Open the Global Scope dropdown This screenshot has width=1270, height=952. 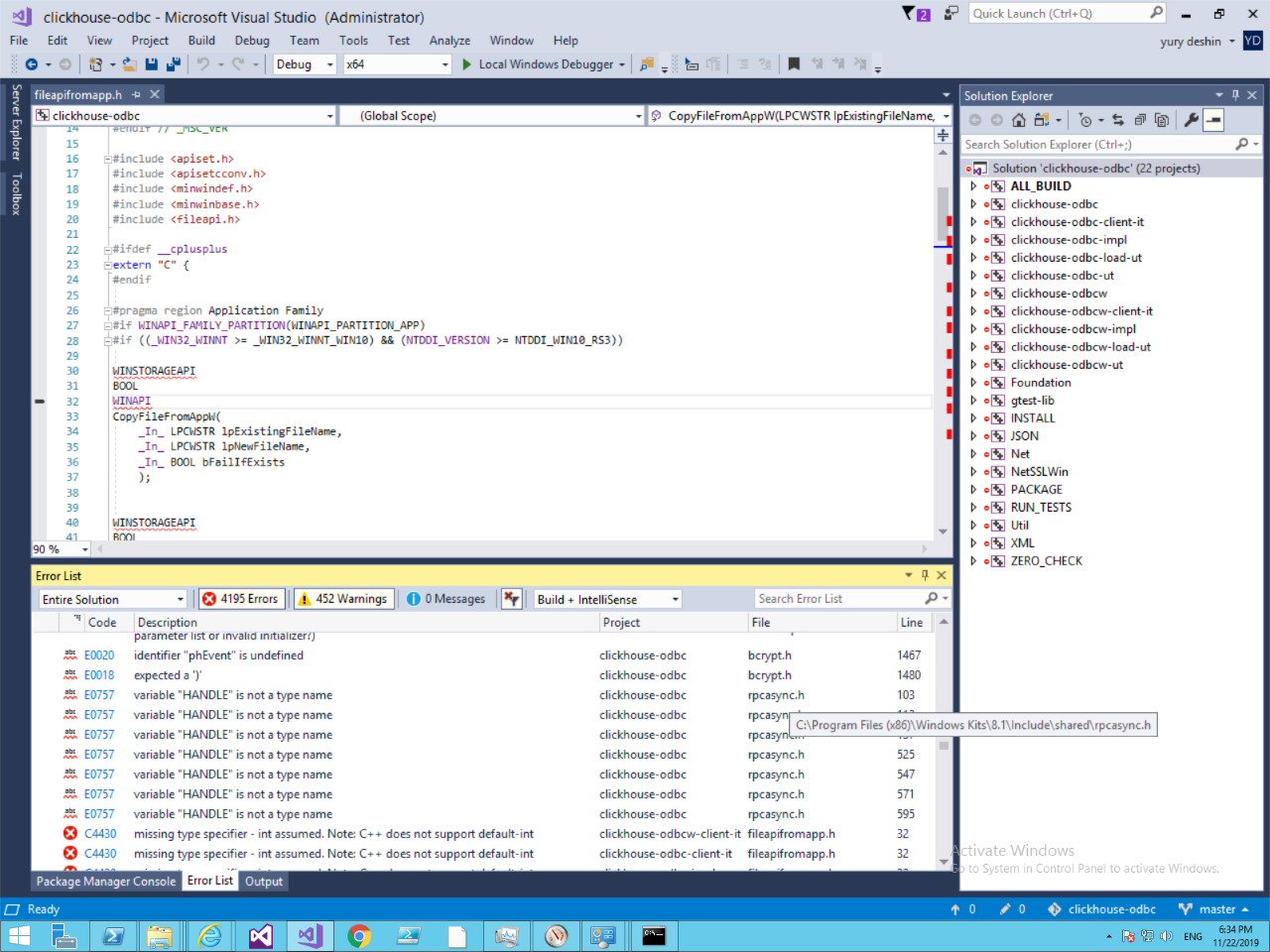492,116
